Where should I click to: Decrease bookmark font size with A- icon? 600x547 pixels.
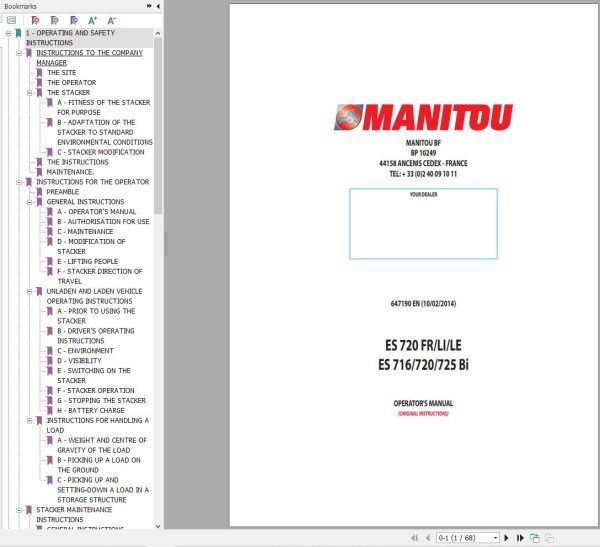(x=111, y=20)
